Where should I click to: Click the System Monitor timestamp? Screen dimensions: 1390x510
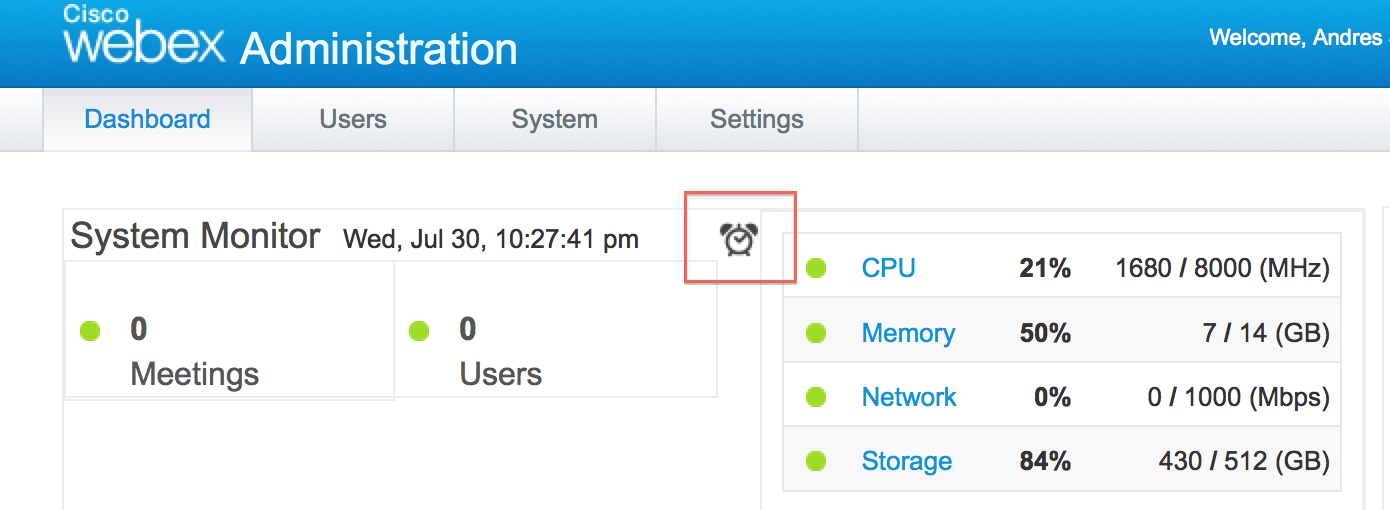coord(490,239)
